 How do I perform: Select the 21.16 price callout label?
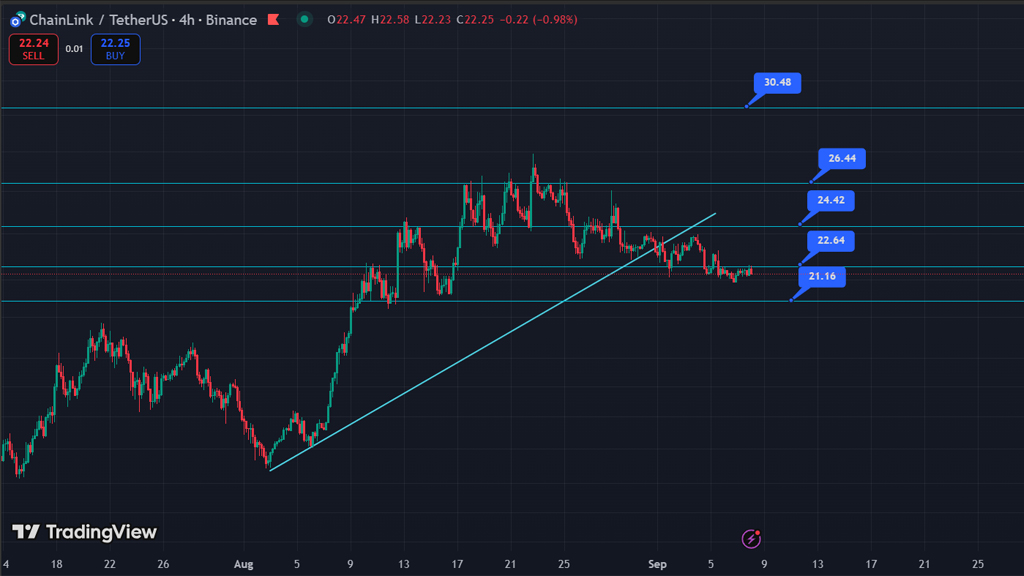(x=822, y=277)
